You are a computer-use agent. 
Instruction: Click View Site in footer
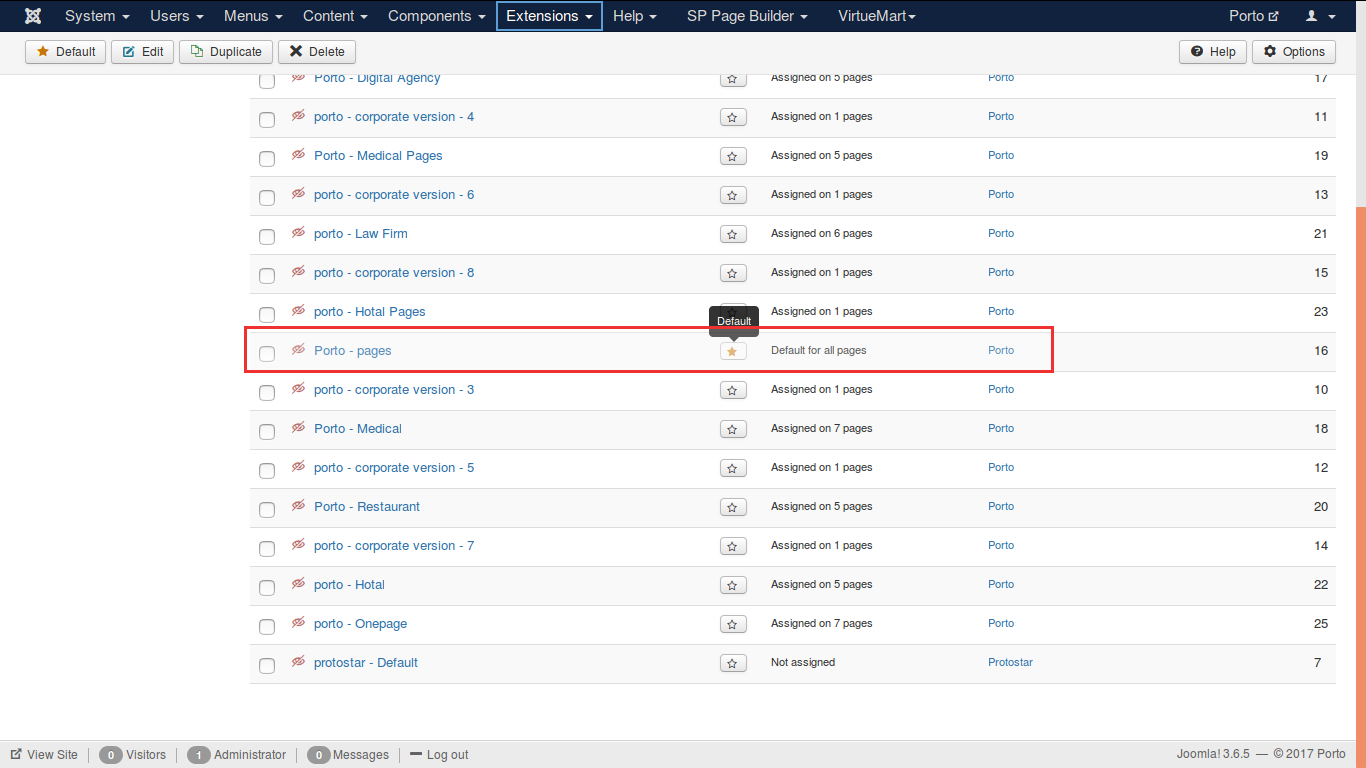[44, 755]
